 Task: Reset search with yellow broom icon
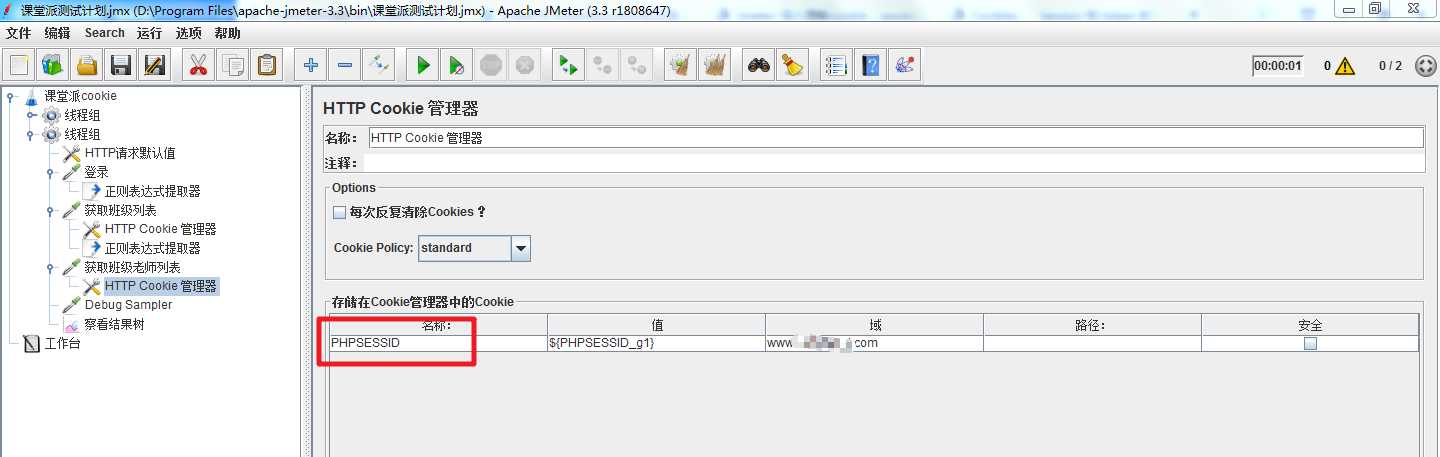pos(793,65)
